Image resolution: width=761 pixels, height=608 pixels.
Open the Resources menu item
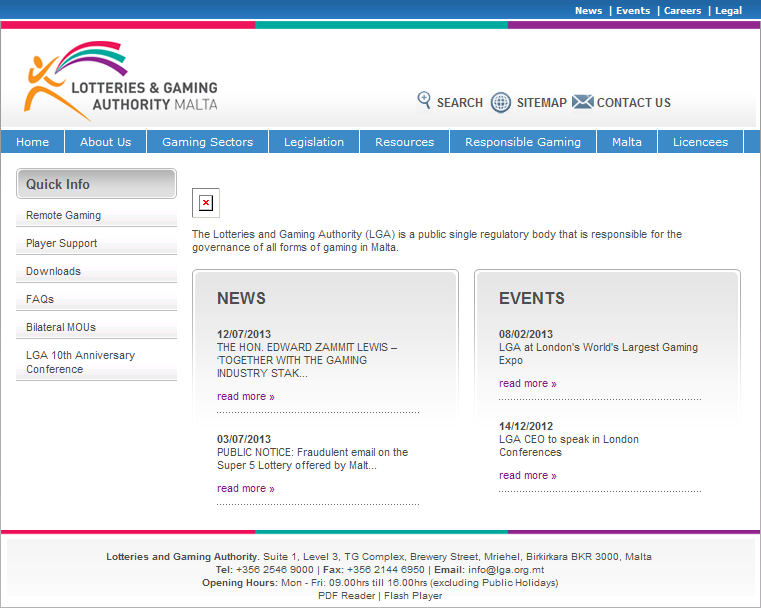click(405, 142)
